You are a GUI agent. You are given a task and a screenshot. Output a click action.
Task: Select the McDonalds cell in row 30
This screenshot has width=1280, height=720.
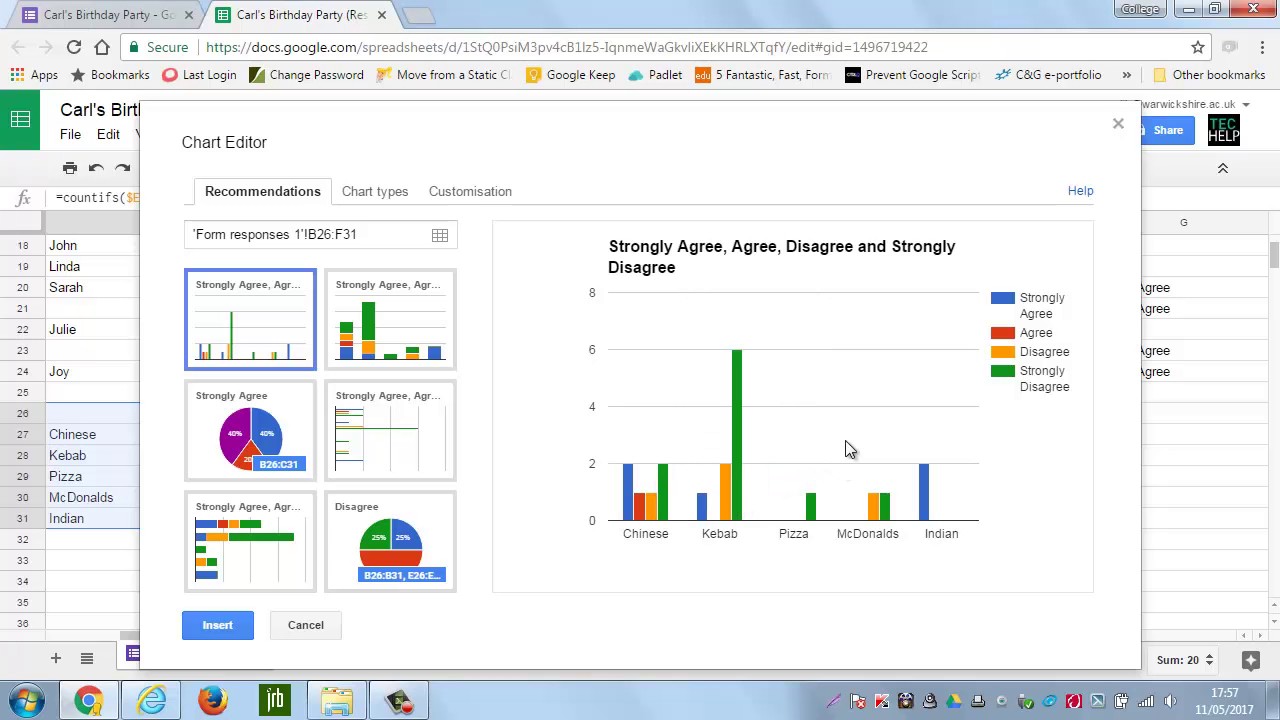[92, 497]
